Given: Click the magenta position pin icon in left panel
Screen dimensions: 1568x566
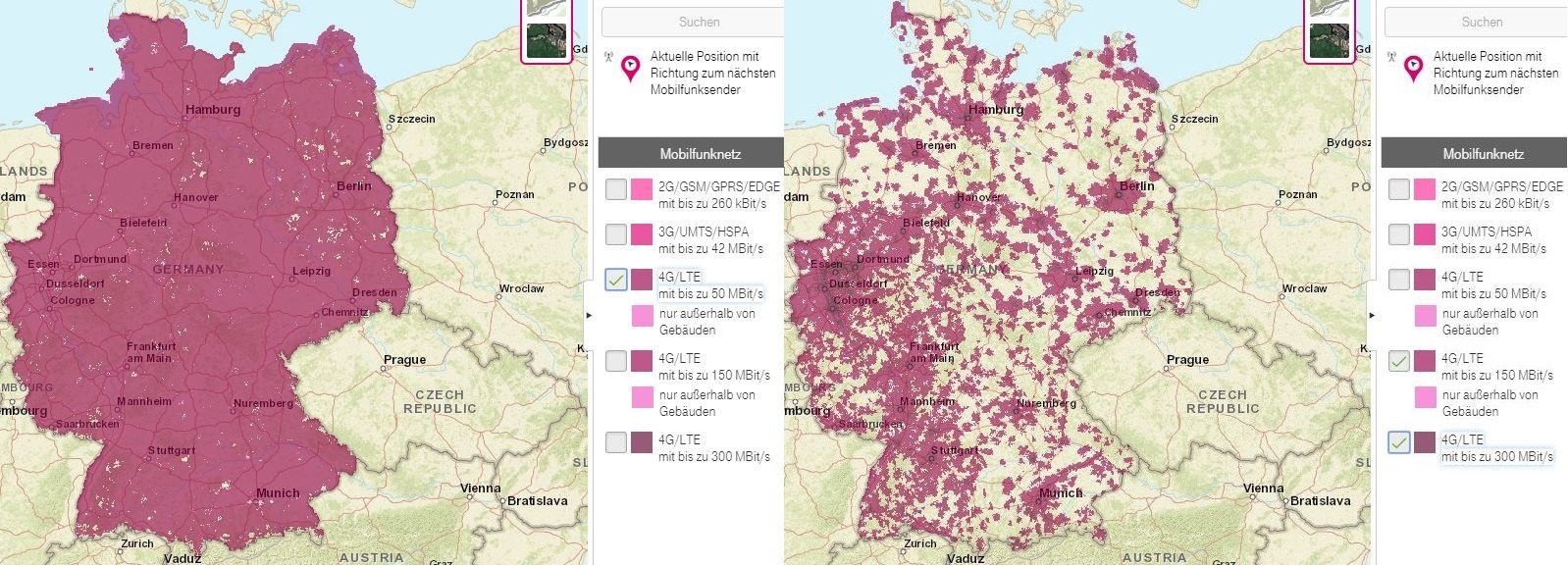Looking at the screenshot, I should click(x=630, y=69).
